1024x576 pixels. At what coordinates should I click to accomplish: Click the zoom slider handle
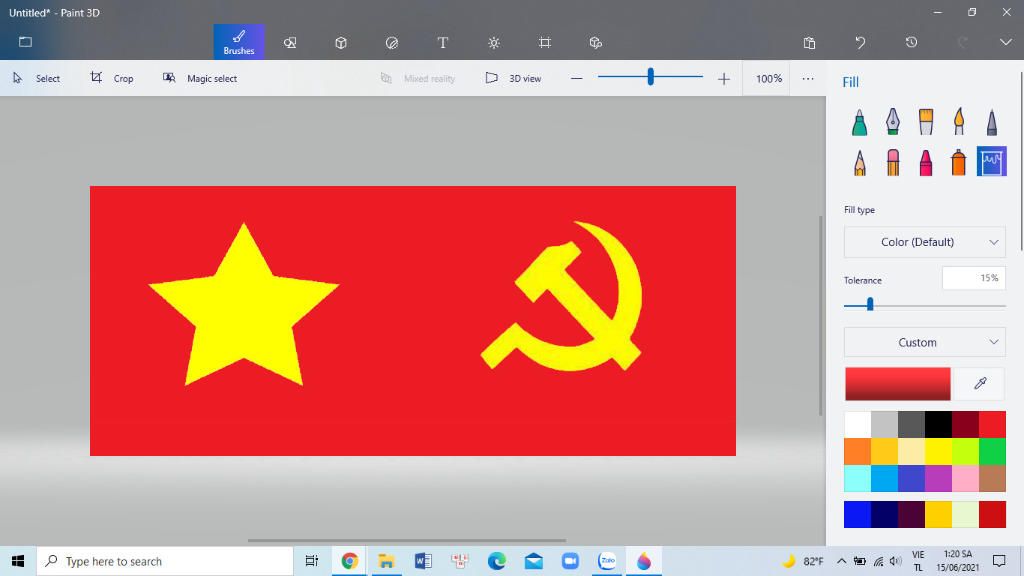650,77
